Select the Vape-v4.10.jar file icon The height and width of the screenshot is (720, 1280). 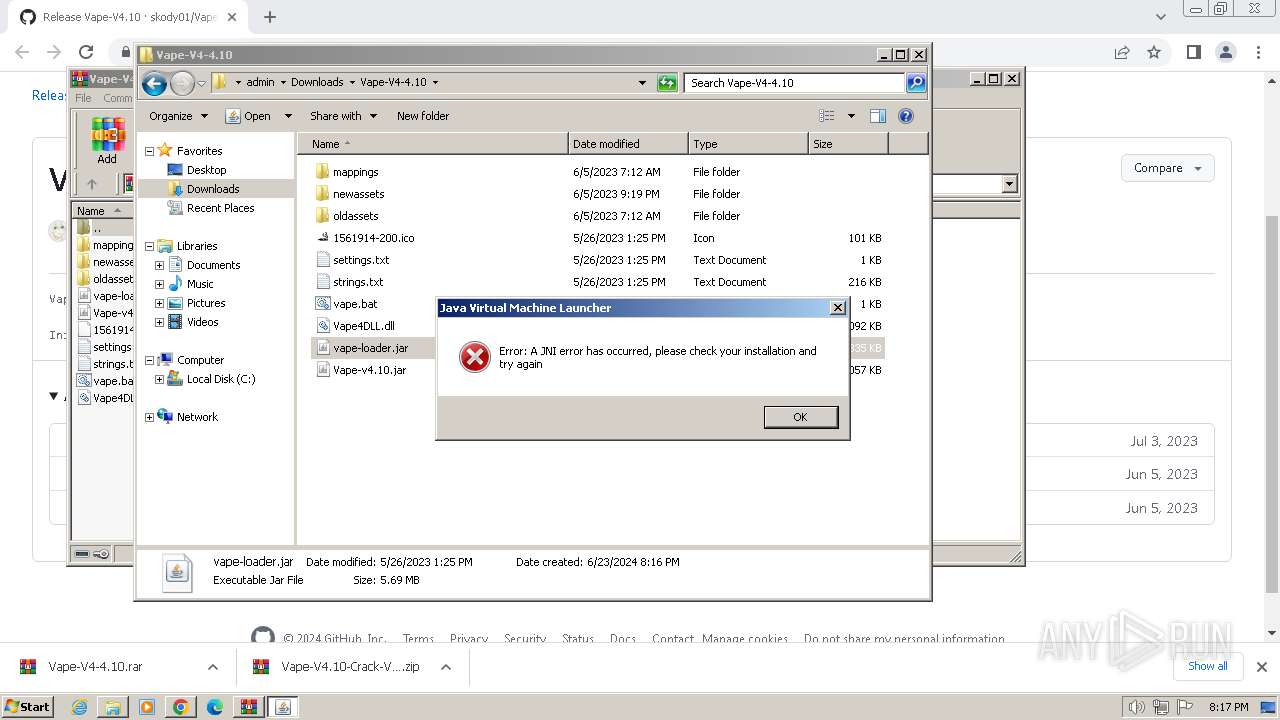(322, 370)
